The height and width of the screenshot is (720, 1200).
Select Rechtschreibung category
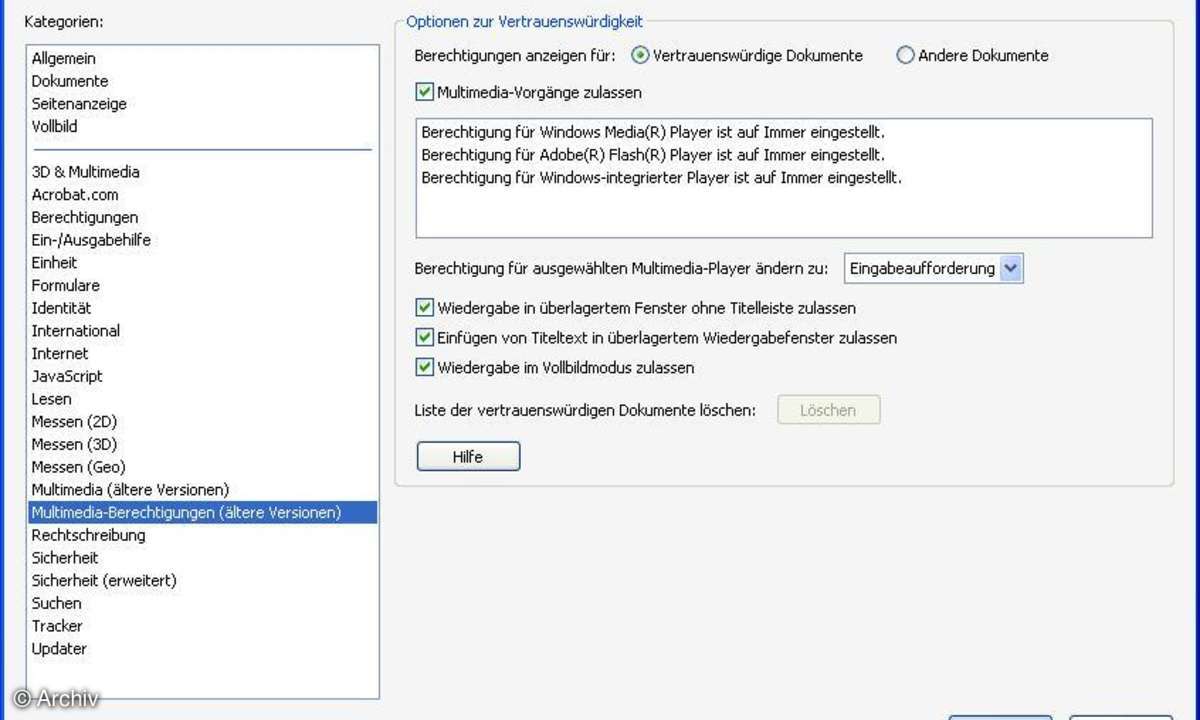88,535
